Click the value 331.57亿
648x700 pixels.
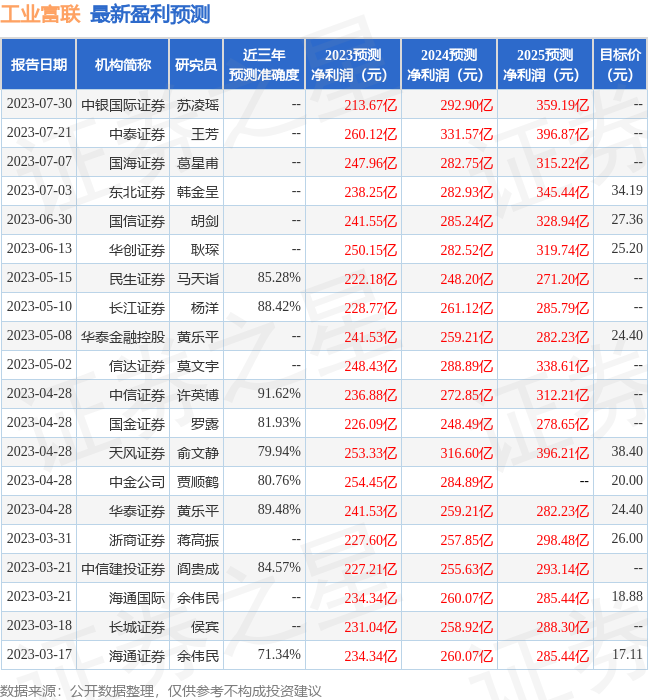466,134
